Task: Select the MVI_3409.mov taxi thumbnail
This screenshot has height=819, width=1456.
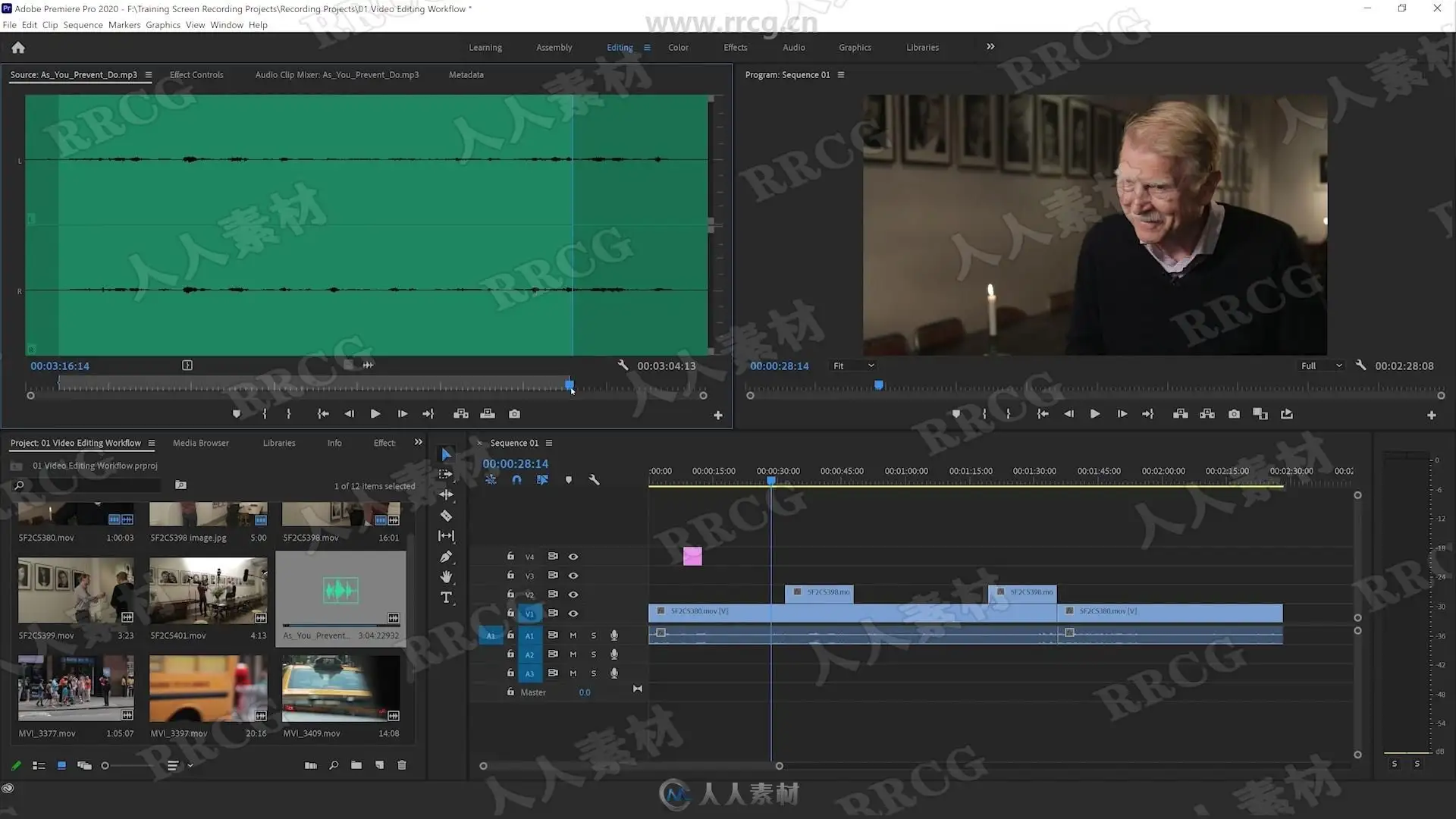Action: [x=340, y=689]
